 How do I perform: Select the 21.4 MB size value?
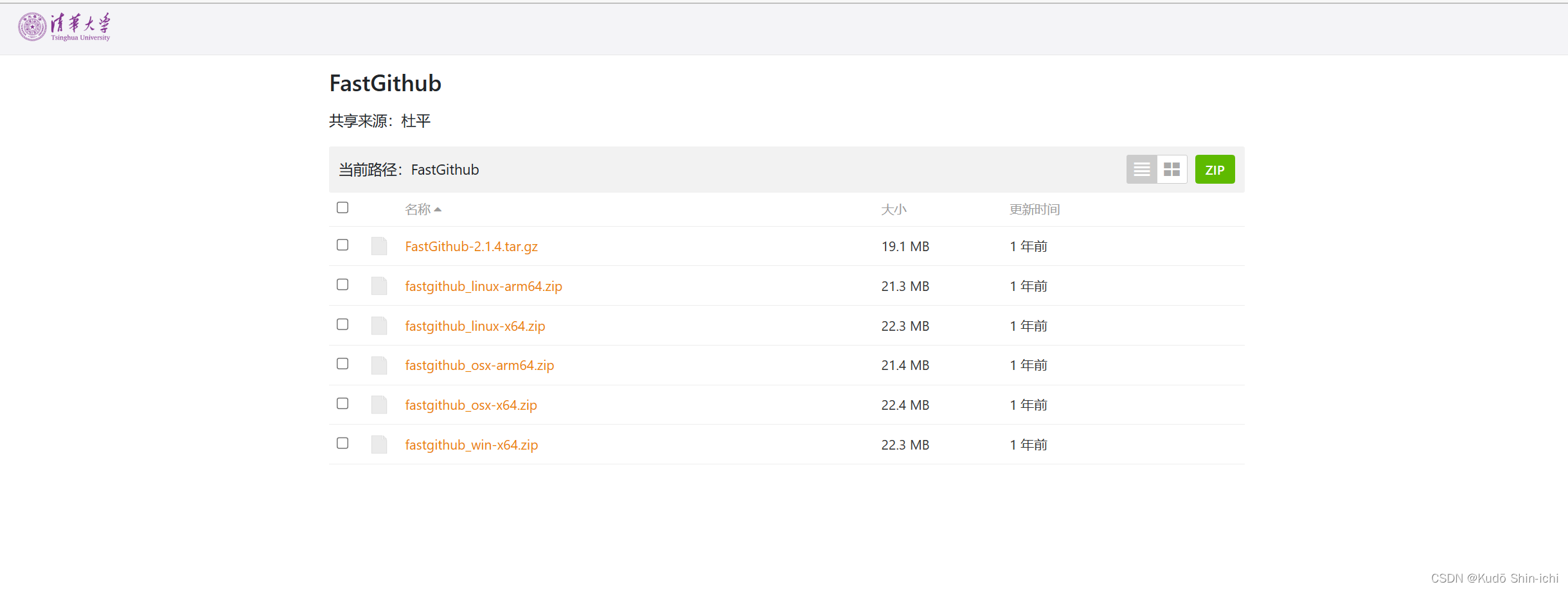[x=905, y=365]
